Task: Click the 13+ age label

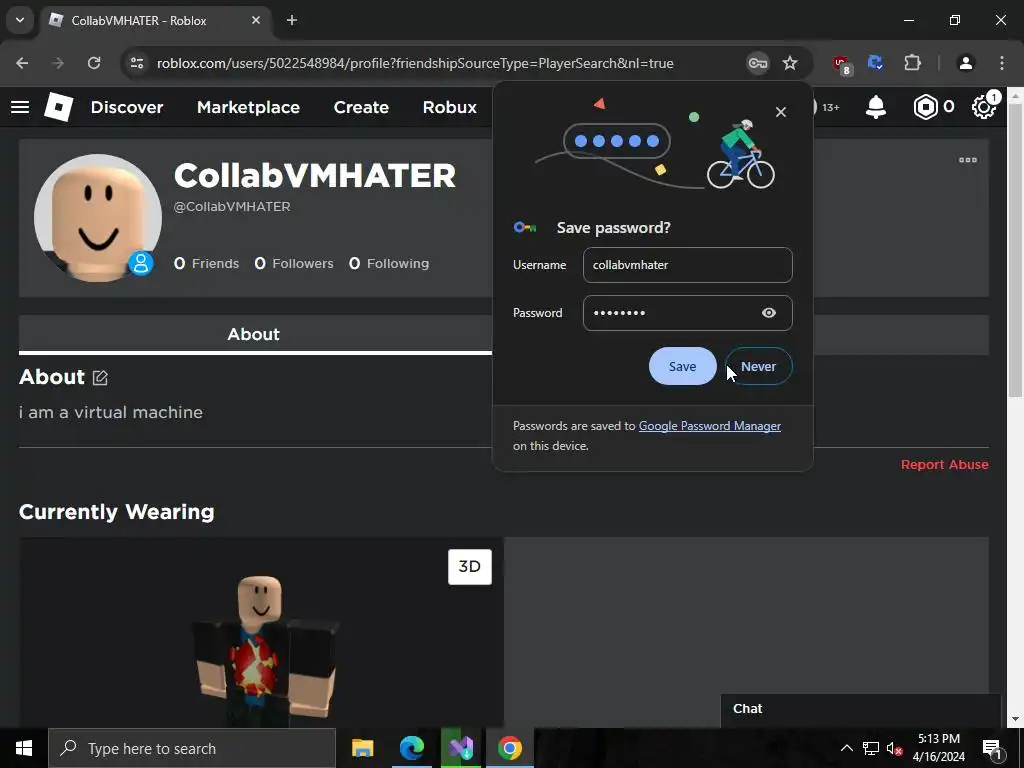Action: [831, 108]
